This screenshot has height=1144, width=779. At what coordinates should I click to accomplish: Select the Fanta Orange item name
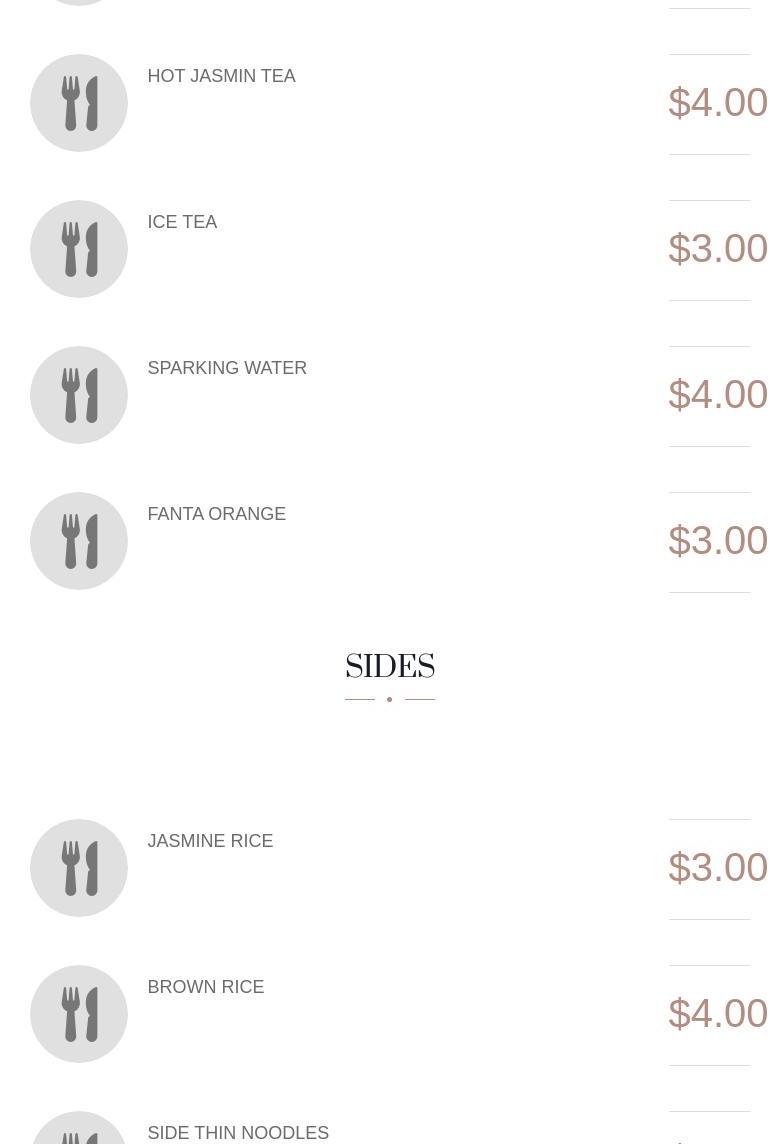216,514
